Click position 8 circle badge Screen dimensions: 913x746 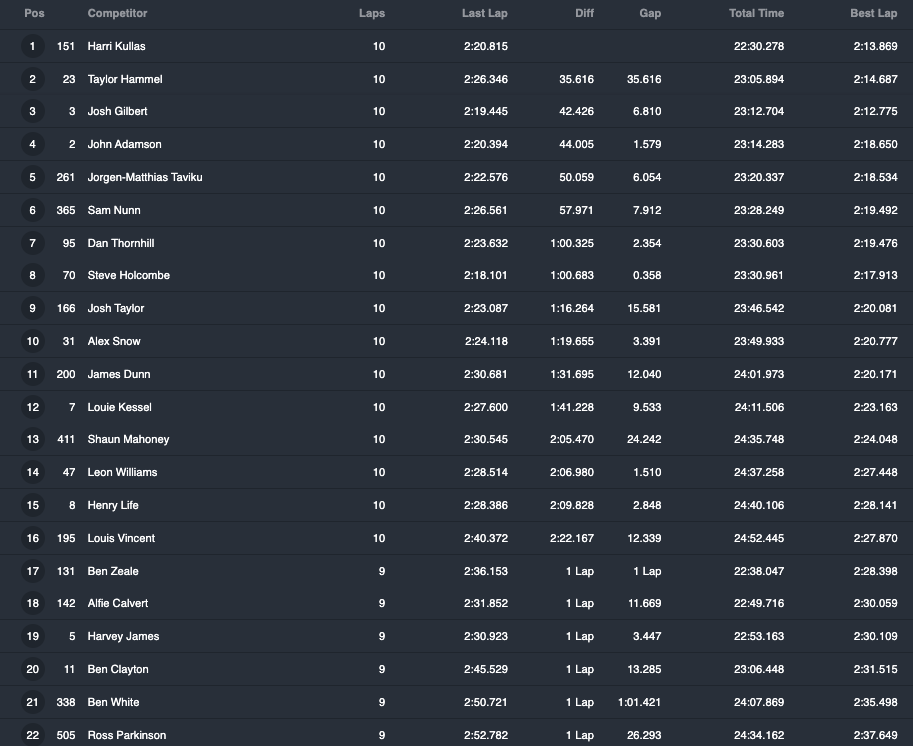pos(33,275)
